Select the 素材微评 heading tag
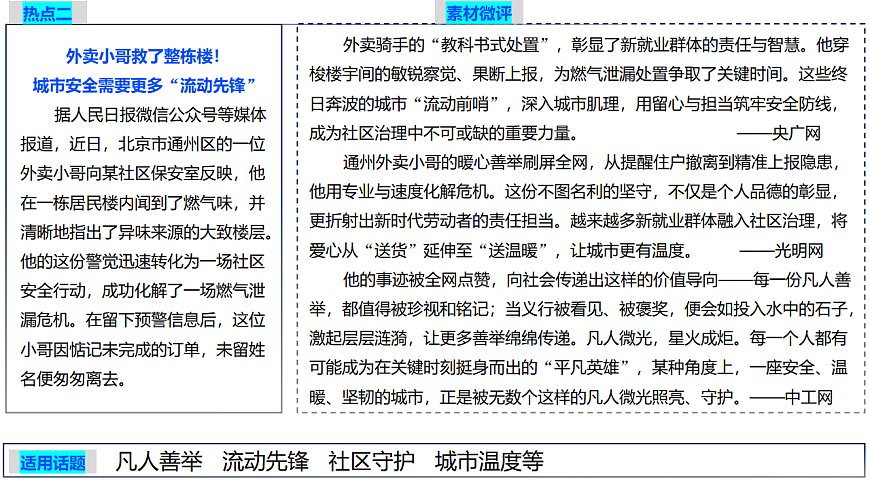 [480, 12]
